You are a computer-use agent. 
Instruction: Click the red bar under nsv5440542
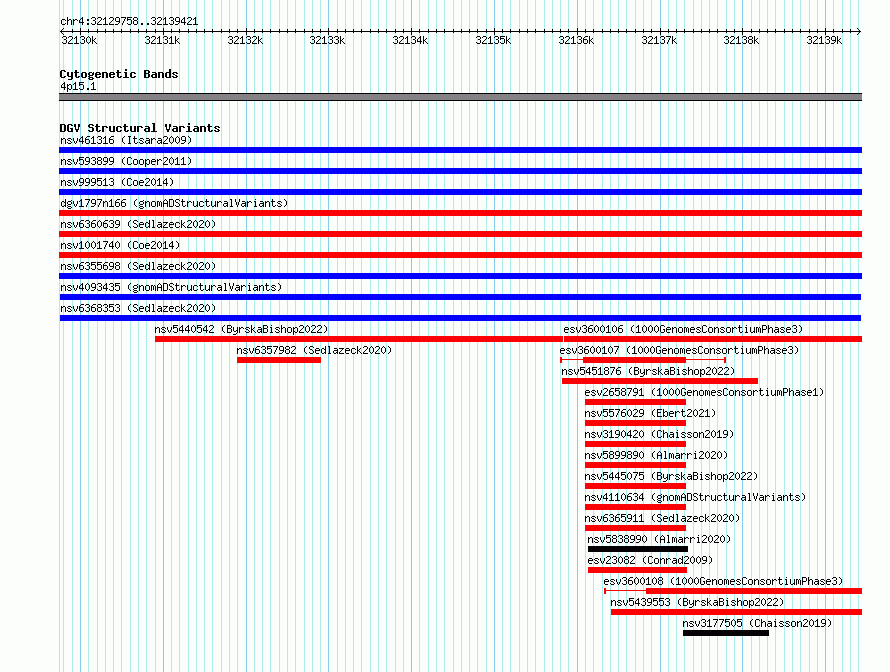pyautogui.click(x=359, y=339)
